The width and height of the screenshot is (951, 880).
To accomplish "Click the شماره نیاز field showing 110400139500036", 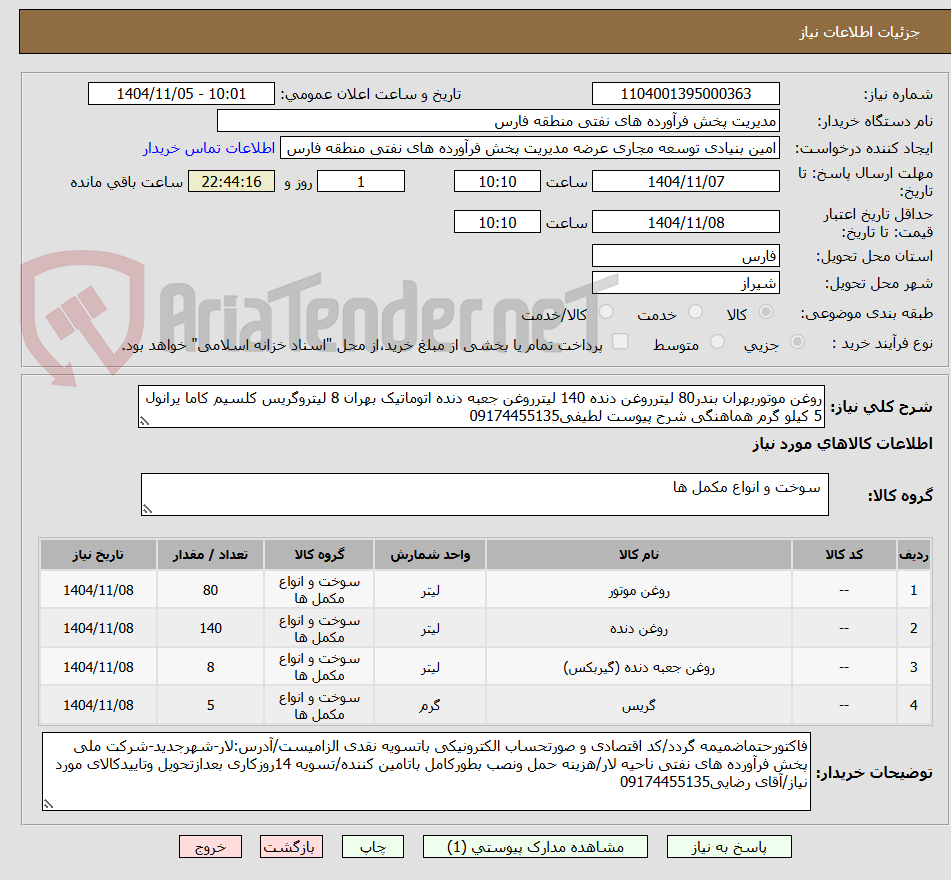I will [686, 93].
